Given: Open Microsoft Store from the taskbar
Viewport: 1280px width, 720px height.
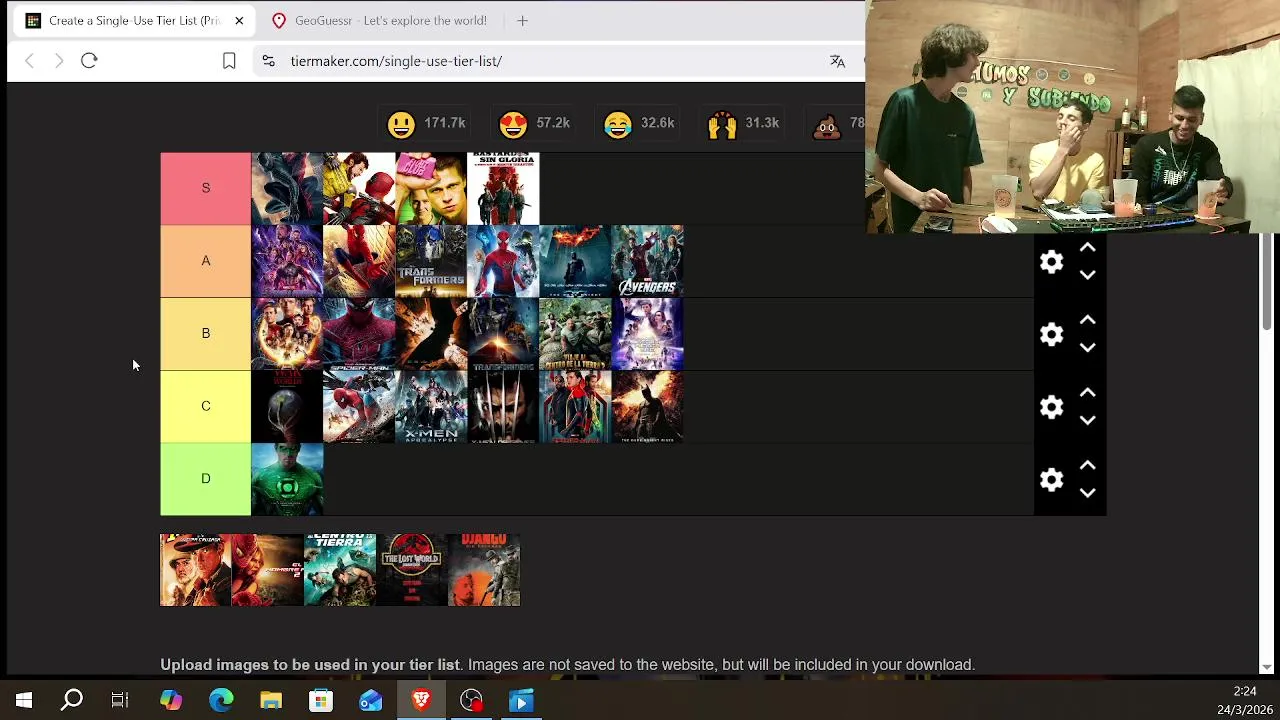Looking at the screenshot, I should pos(321,701).
